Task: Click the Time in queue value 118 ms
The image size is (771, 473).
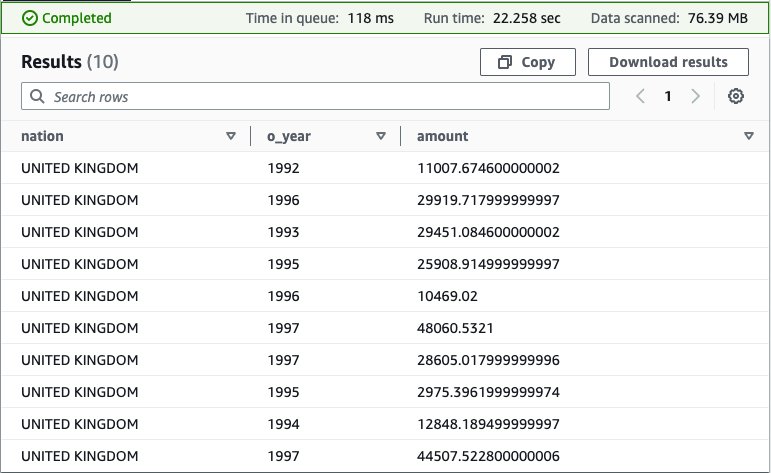Action: point(371,18)
